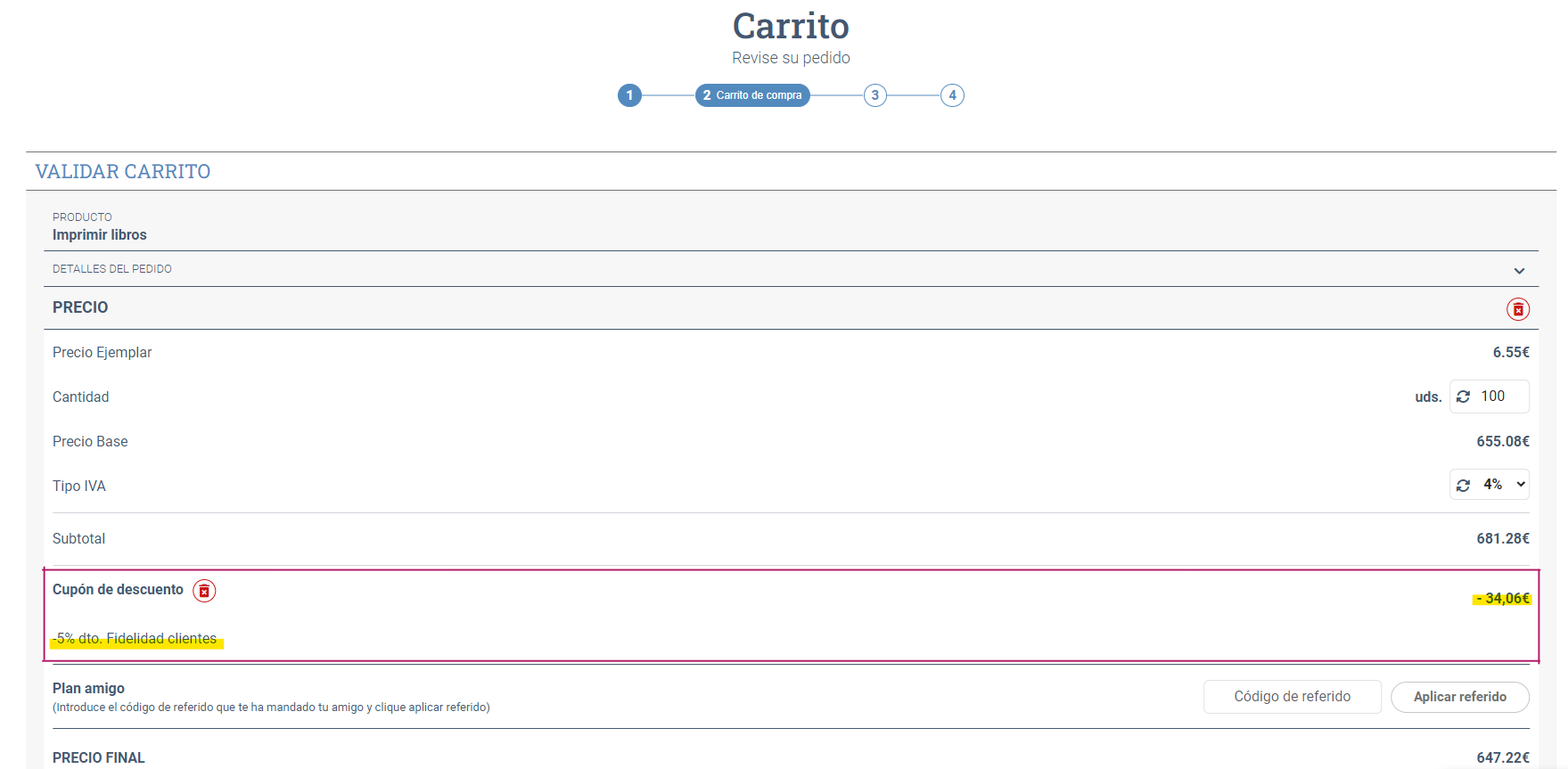Click the DETALLES DEL PEDIDO row label
This screenshot has width=1568, height=769.
112,269
